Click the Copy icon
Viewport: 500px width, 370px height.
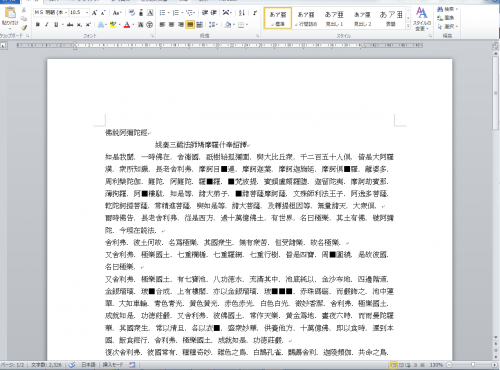coord(24,19)
